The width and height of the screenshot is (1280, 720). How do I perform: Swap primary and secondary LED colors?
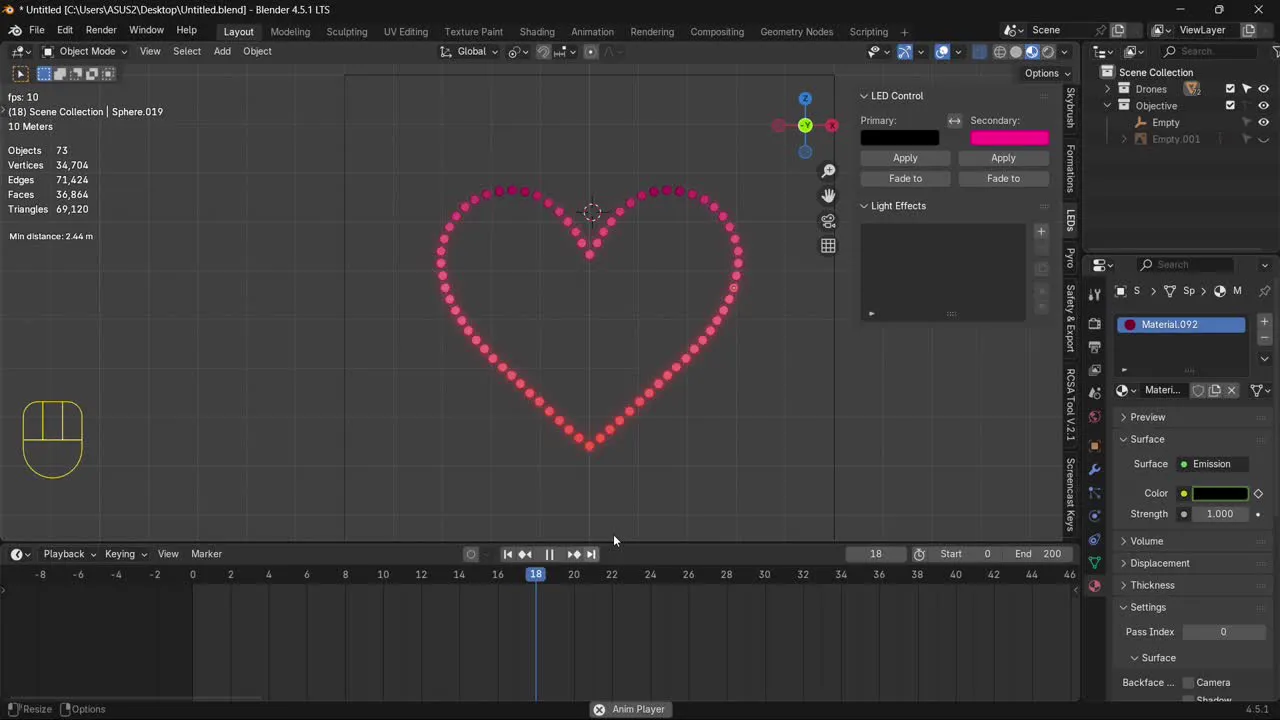coord(954,121)
